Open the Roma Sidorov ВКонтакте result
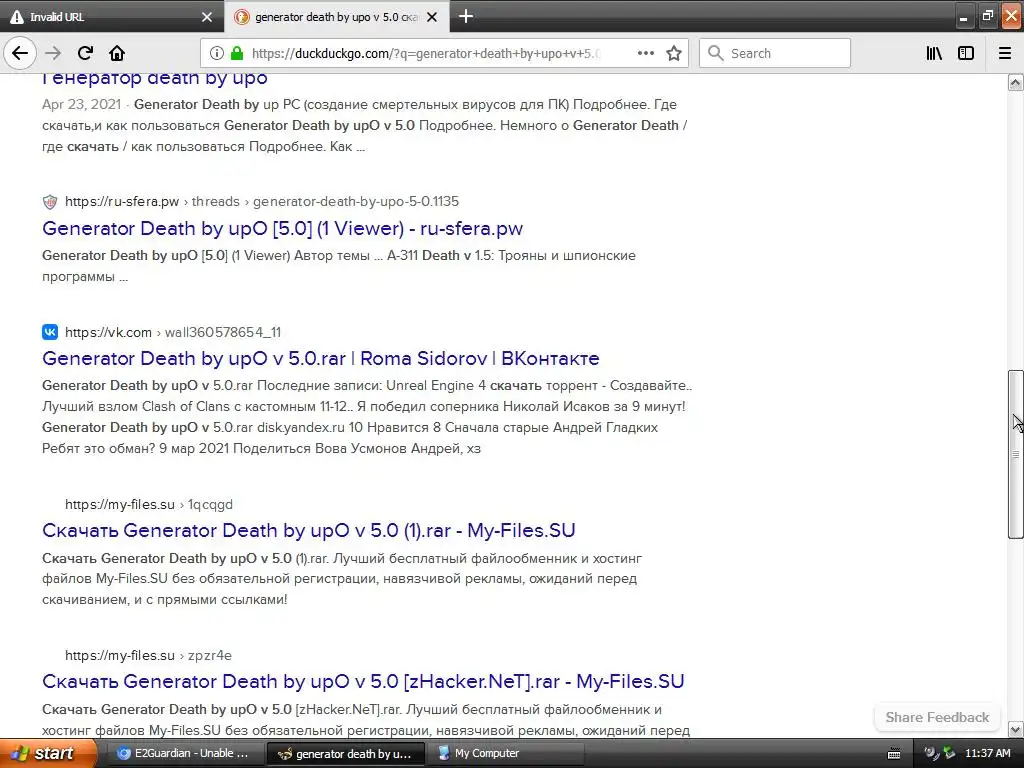This screenshot has height=768, width=1024. pos(321,359)
